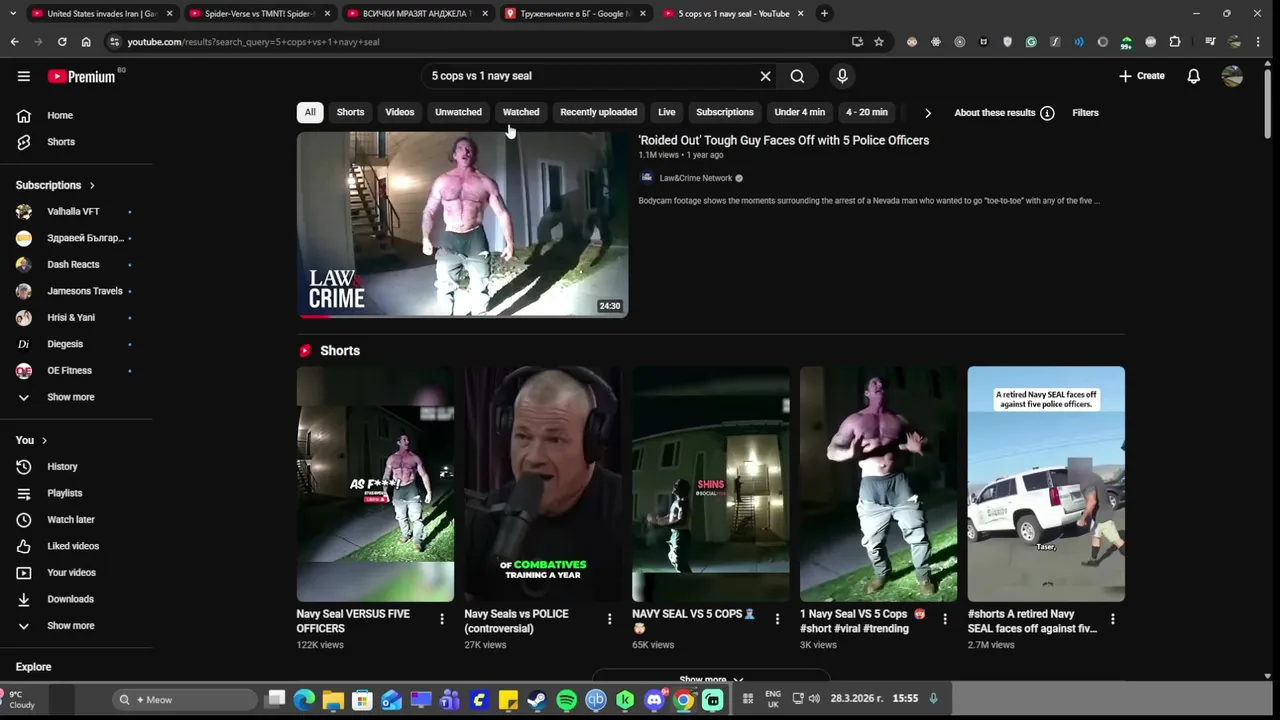The image size is (1280, 720).
Task: Switch to United States invades Iran tab
Action: (x=102, y=14)
